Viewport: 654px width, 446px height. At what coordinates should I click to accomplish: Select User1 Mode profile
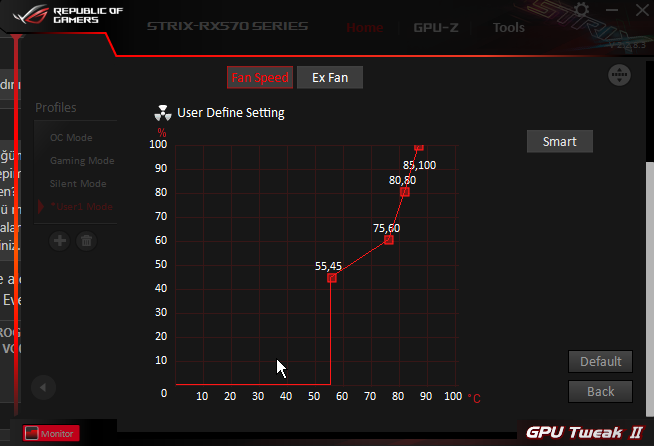(81, 207)
